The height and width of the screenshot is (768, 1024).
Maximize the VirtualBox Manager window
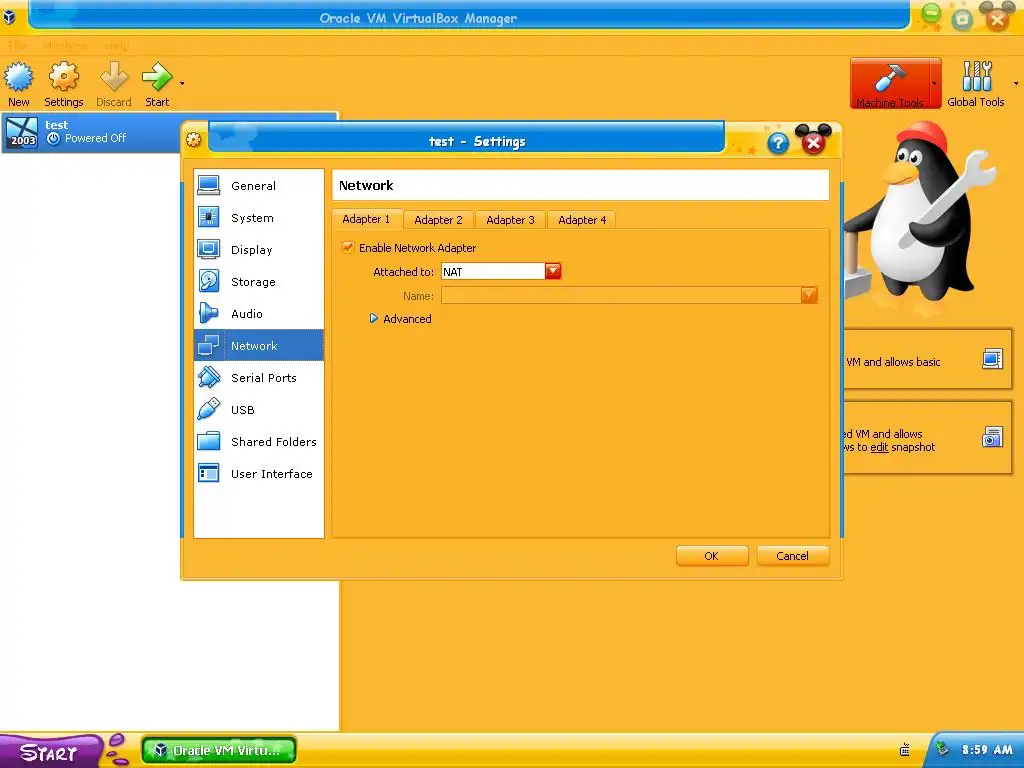tap(962, 20)
